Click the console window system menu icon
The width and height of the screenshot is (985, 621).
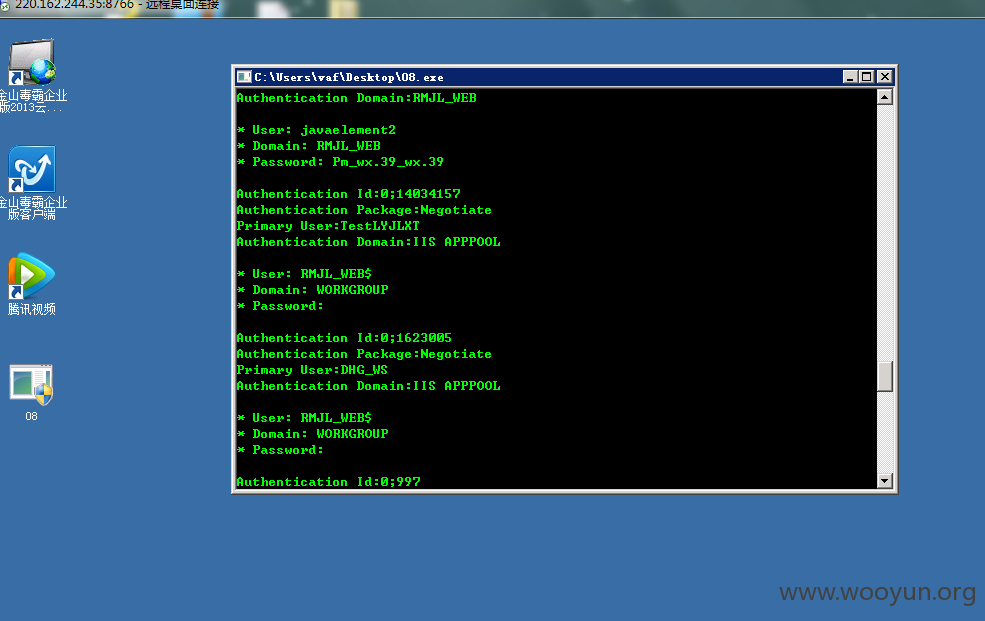tap(244, 77)
